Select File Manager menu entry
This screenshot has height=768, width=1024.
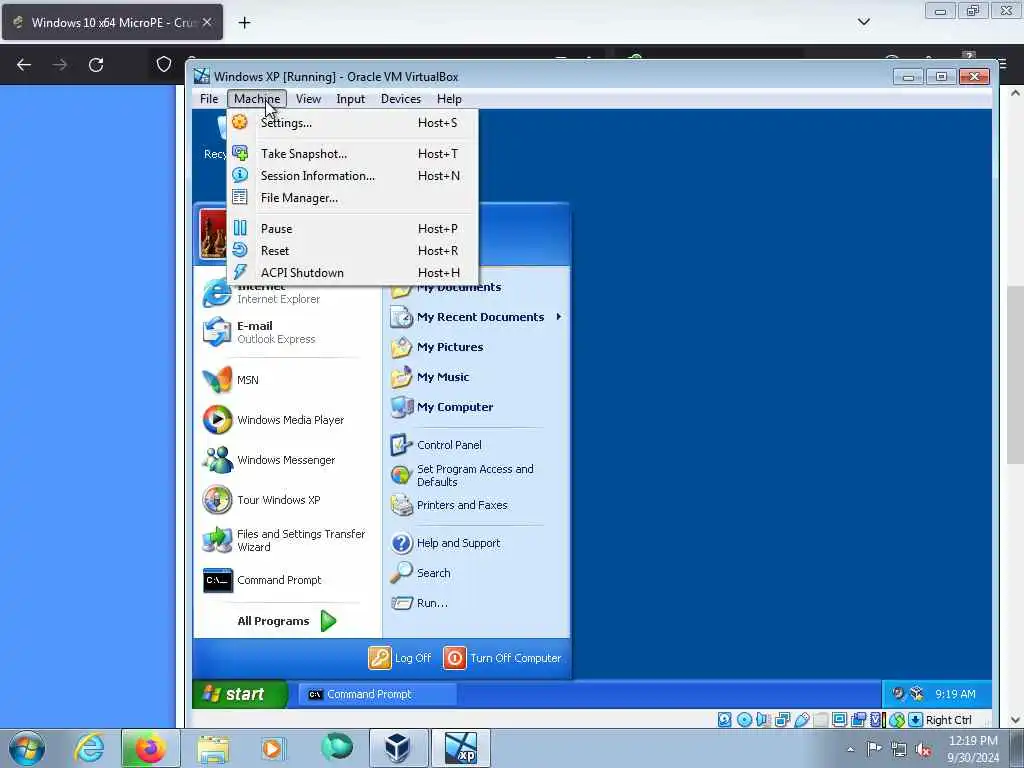click(x=353, y=198)
